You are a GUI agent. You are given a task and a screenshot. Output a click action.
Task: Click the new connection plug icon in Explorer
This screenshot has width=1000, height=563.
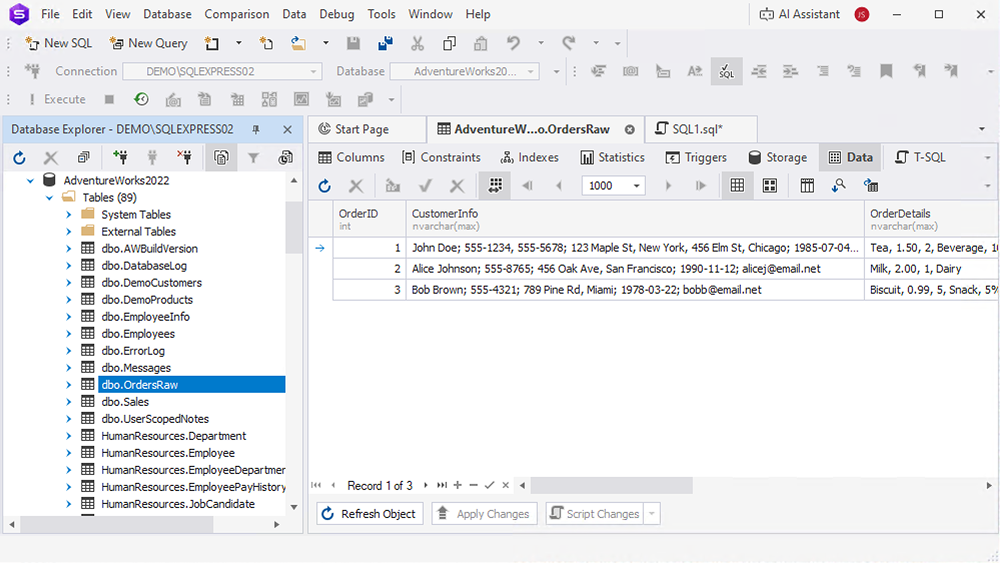click(x=120, y=158)
